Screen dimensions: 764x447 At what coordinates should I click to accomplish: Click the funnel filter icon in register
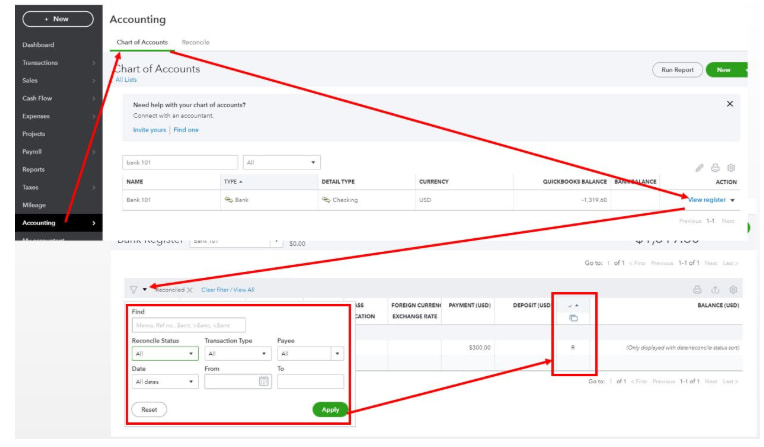[134, 290]
